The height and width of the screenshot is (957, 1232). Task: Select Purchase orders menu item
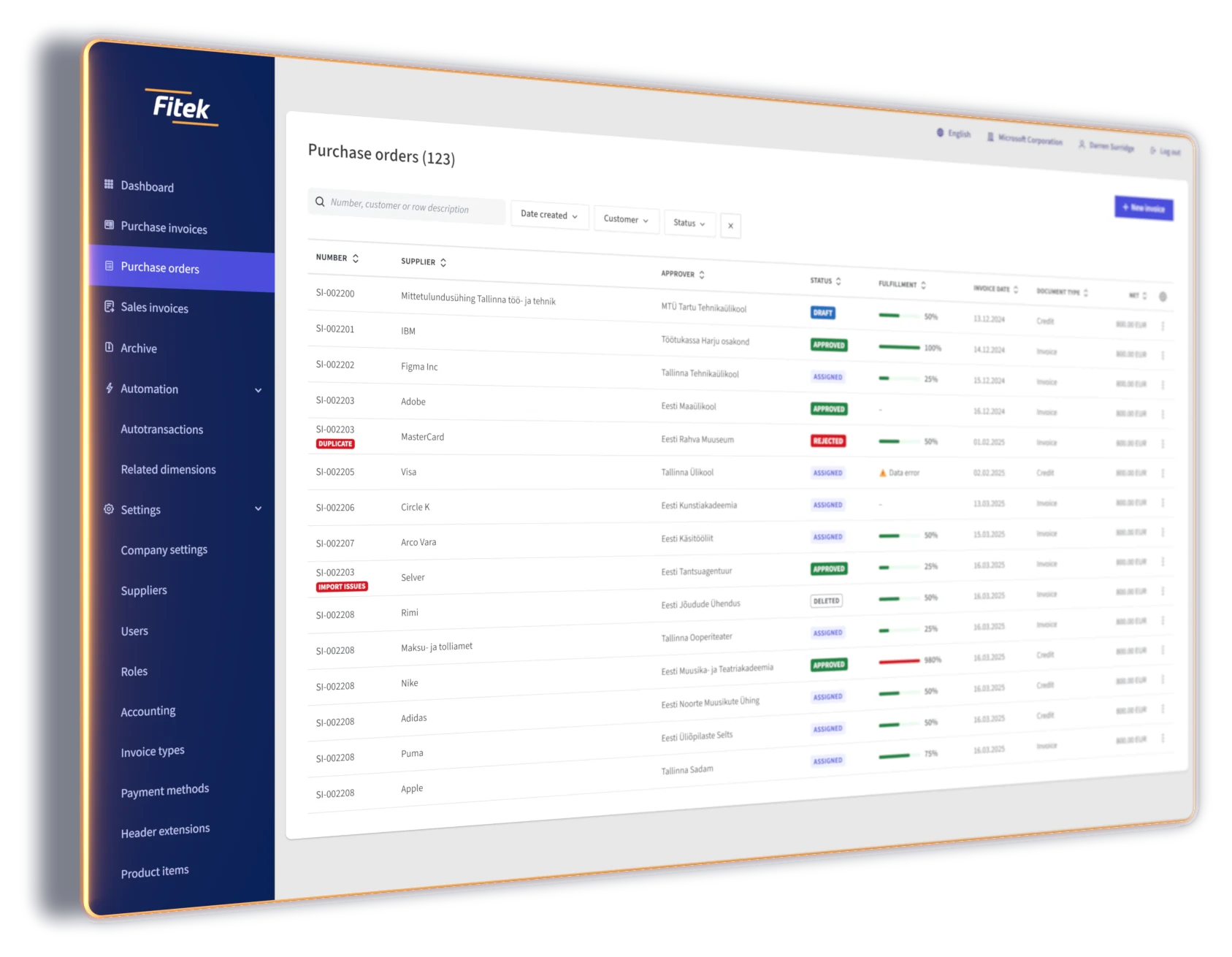click(x=182, y=269)
